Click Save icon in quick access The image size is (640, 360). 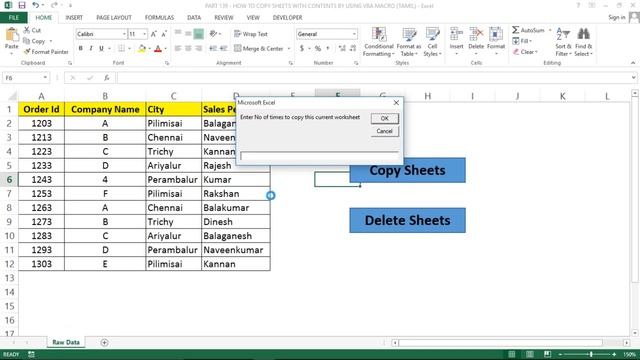tap(22, 5)
